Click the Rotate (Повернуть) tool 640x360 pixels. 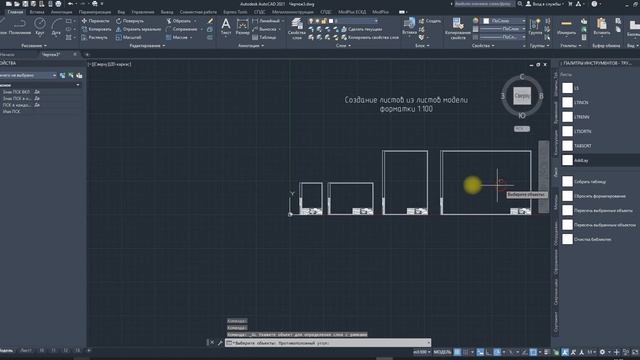(129, 21)
